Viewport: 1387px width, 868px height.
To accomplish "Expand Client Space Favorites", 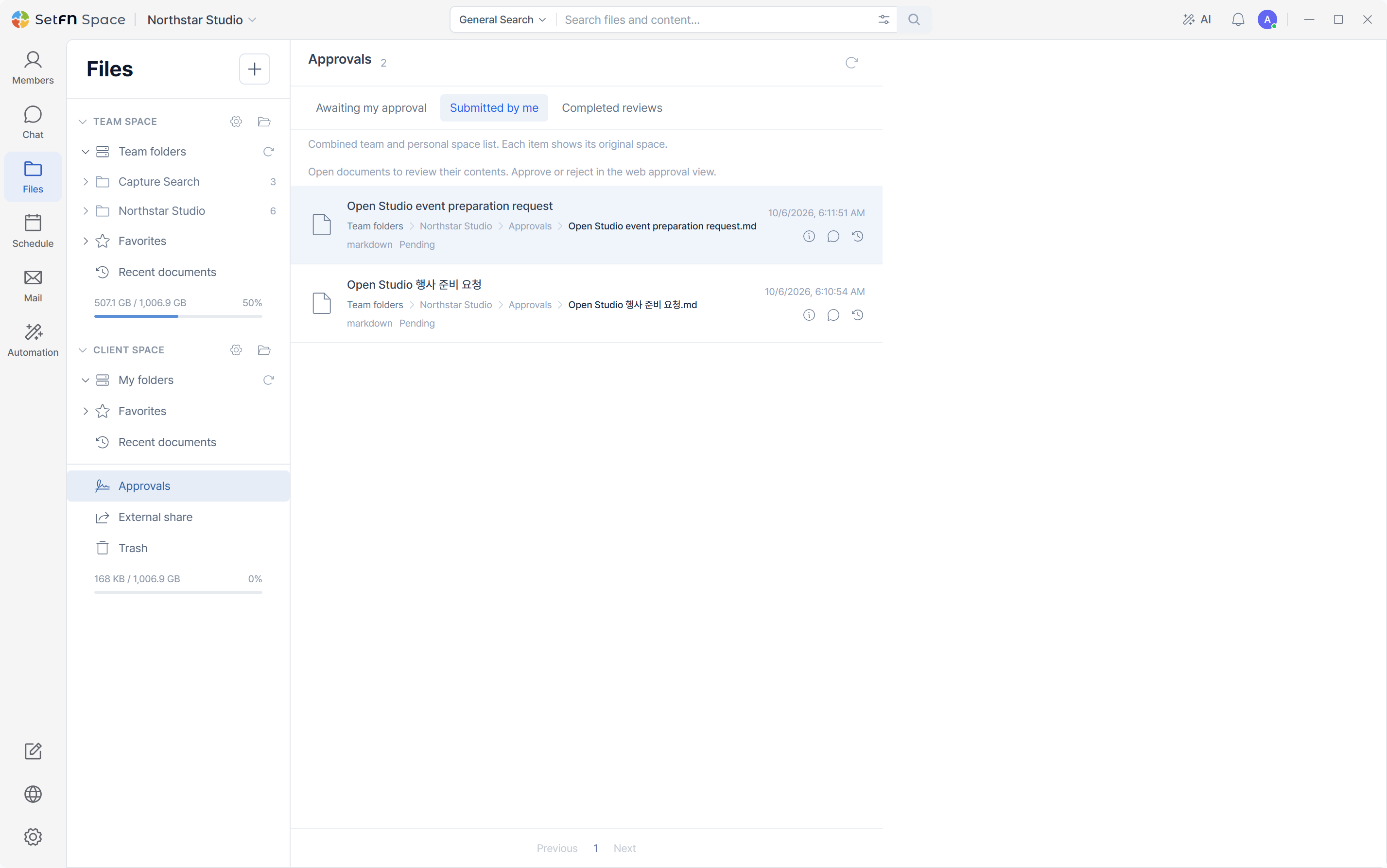I will 86,411.
